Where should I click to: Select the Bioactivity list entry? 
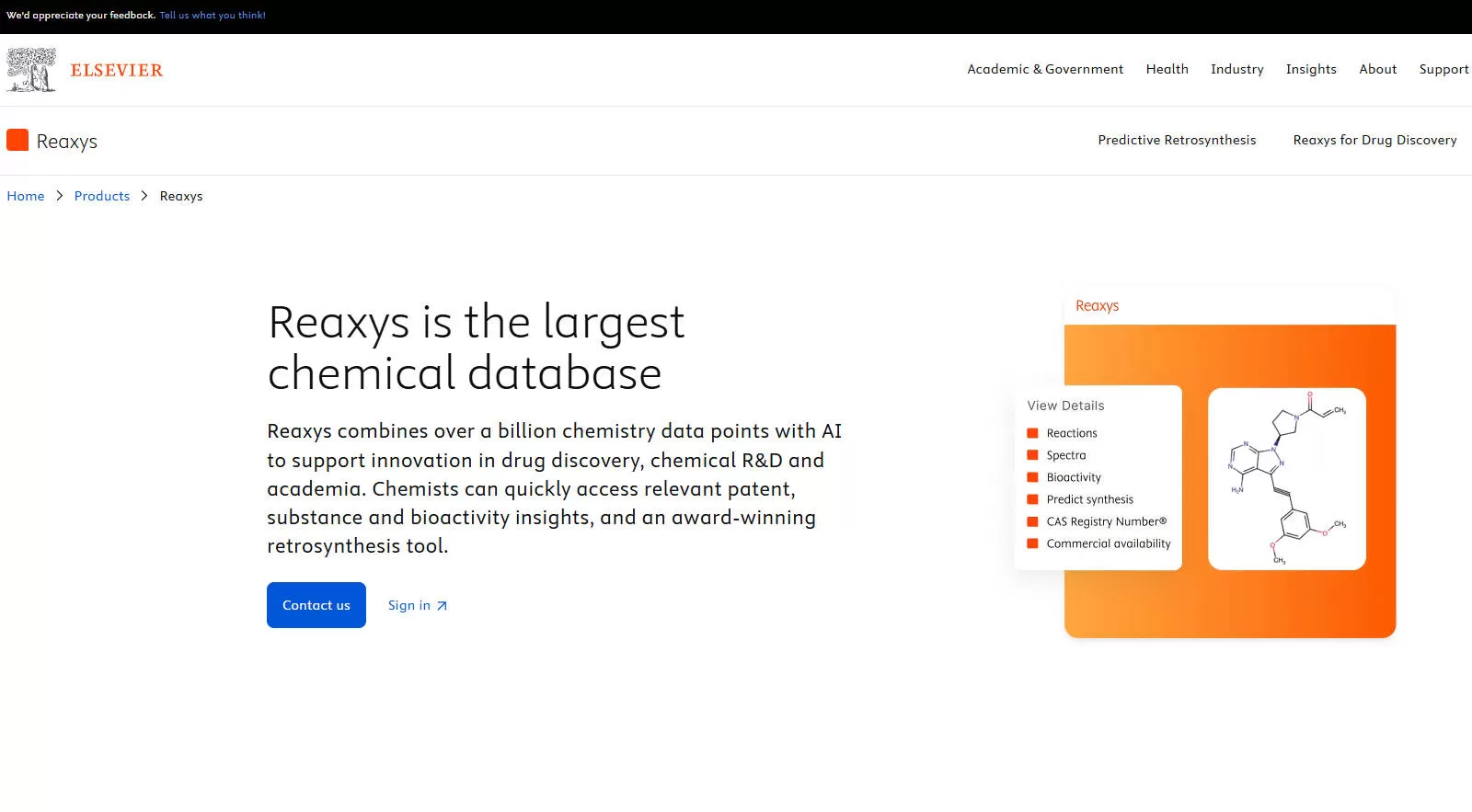coord(1074,477)
